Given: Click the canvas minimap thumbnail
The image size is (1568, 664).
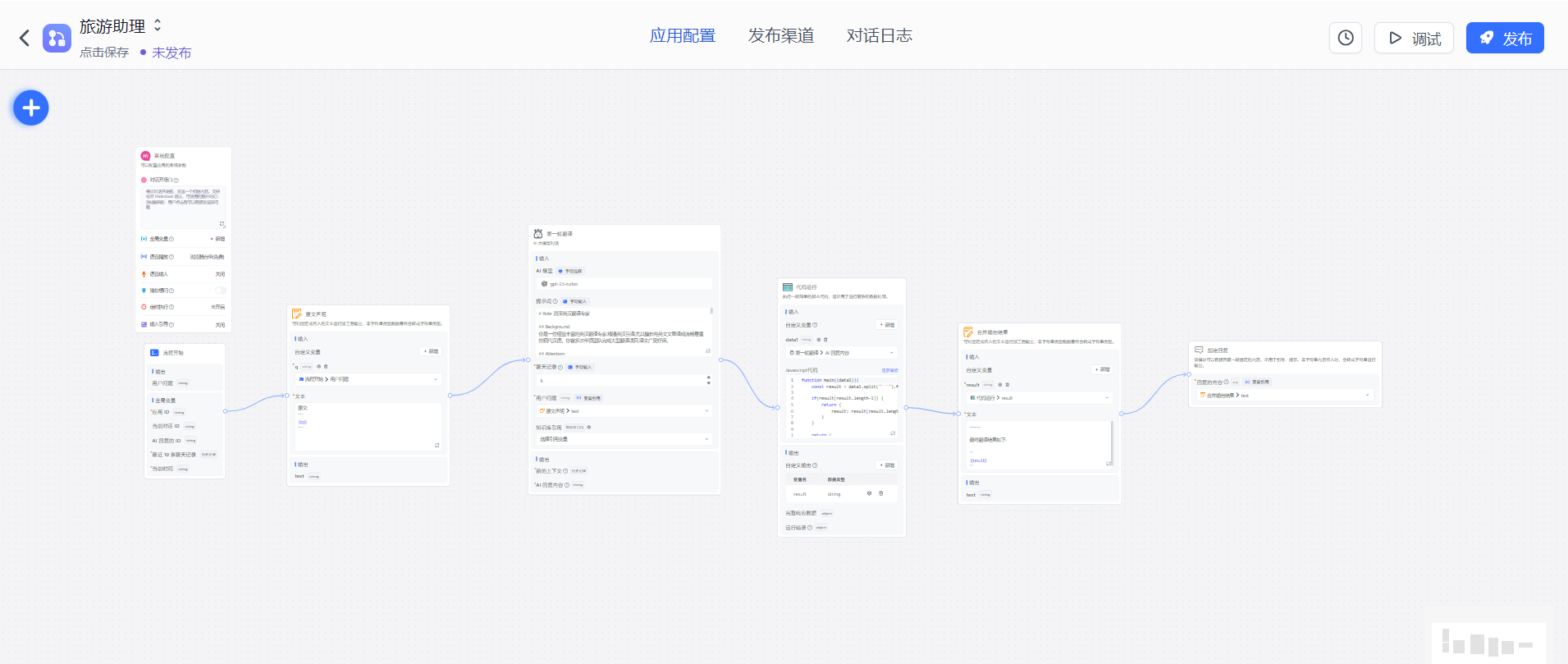Looking at the screenshot, I should click(1489, 643).
